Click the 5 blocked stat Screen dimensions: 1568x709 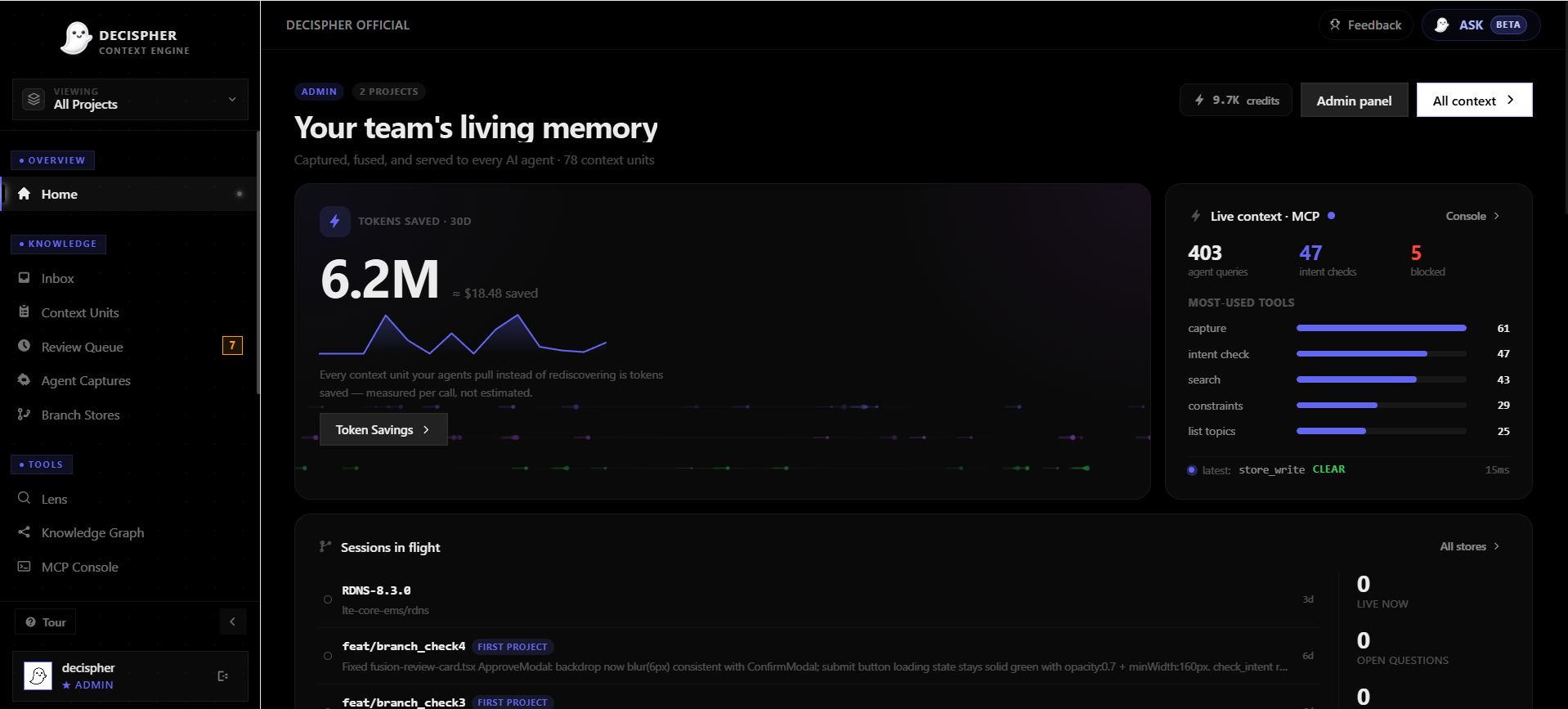coord(1427,260)
